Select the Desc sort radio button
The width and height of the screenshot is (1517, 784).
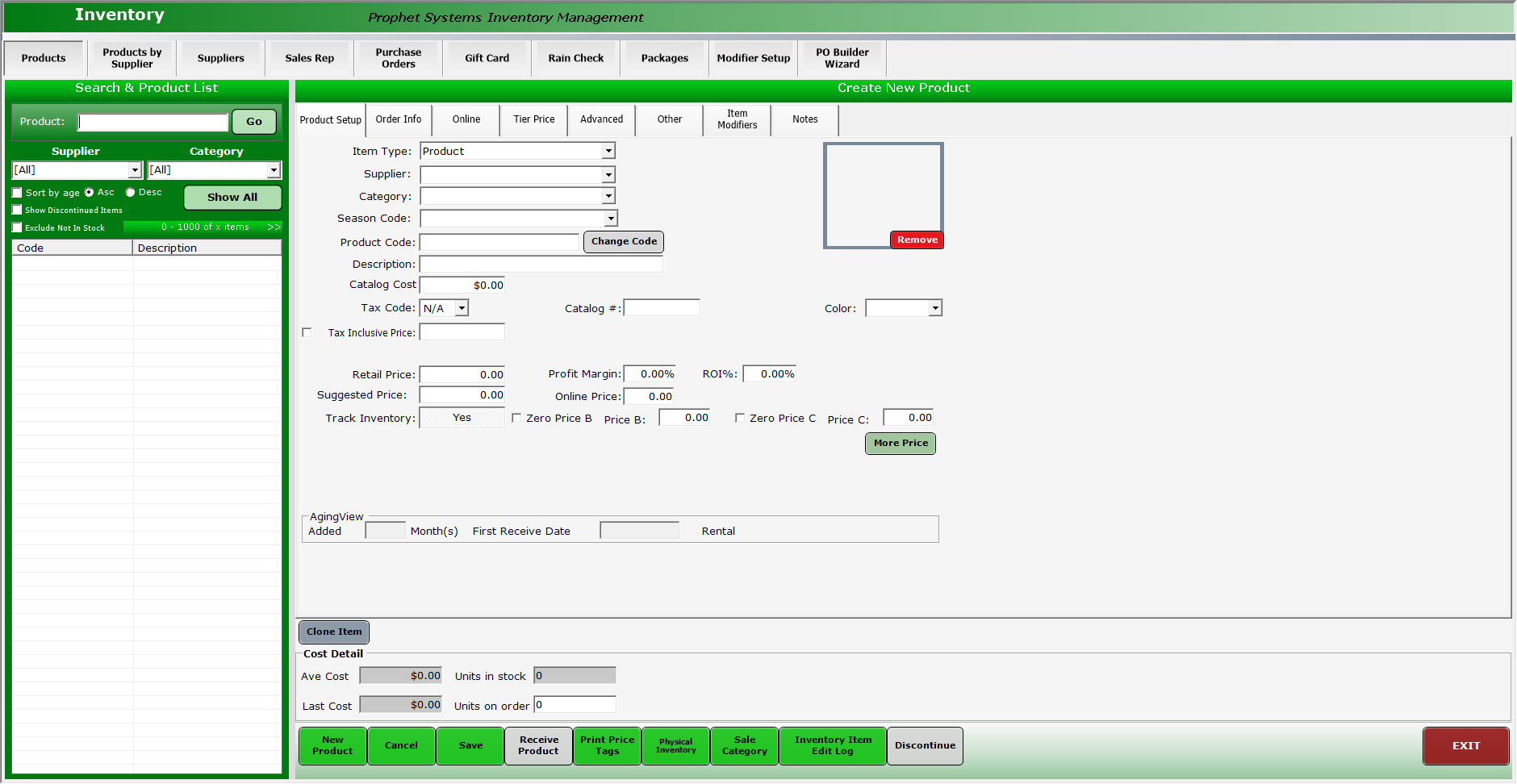130,192
